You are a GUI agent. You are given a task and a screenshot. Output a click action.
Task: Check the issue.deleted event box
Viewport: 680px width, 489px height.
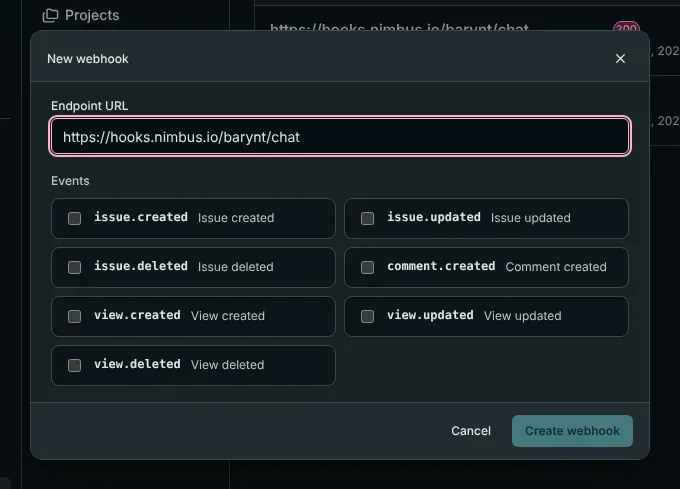(x=75, y=267)
